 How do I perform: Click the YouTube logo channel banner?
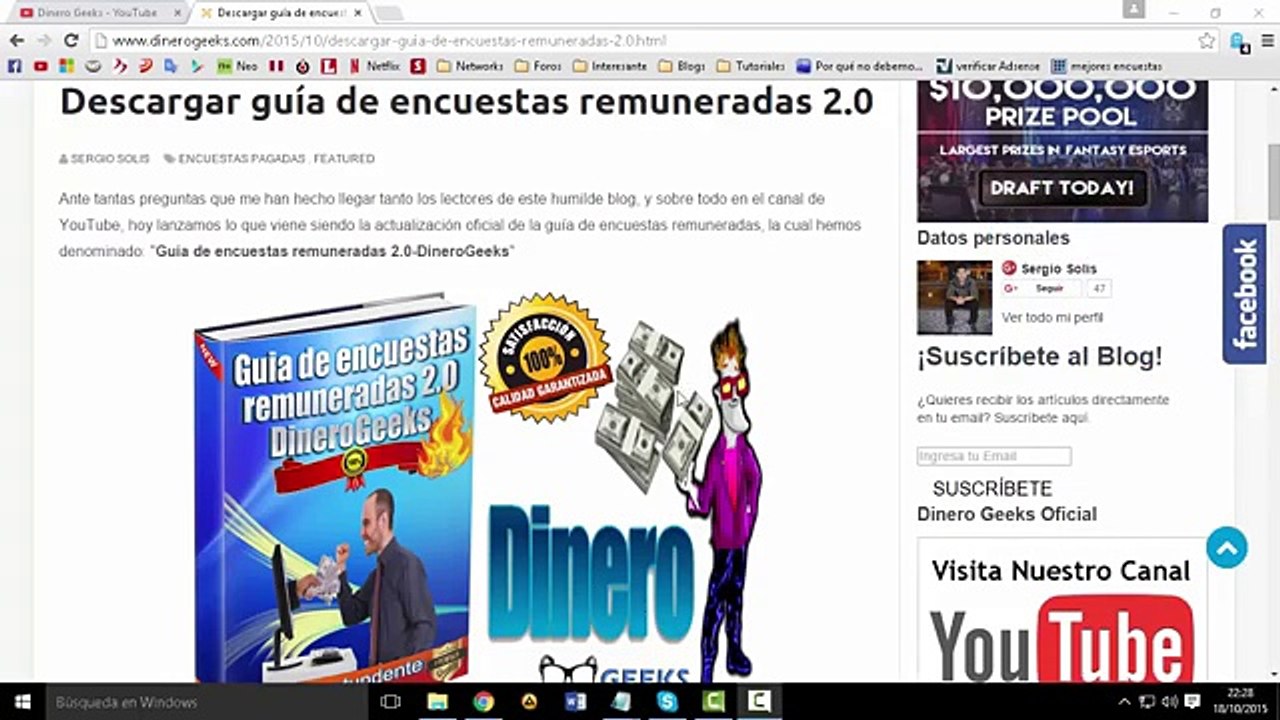click(x=1062, y=639)
